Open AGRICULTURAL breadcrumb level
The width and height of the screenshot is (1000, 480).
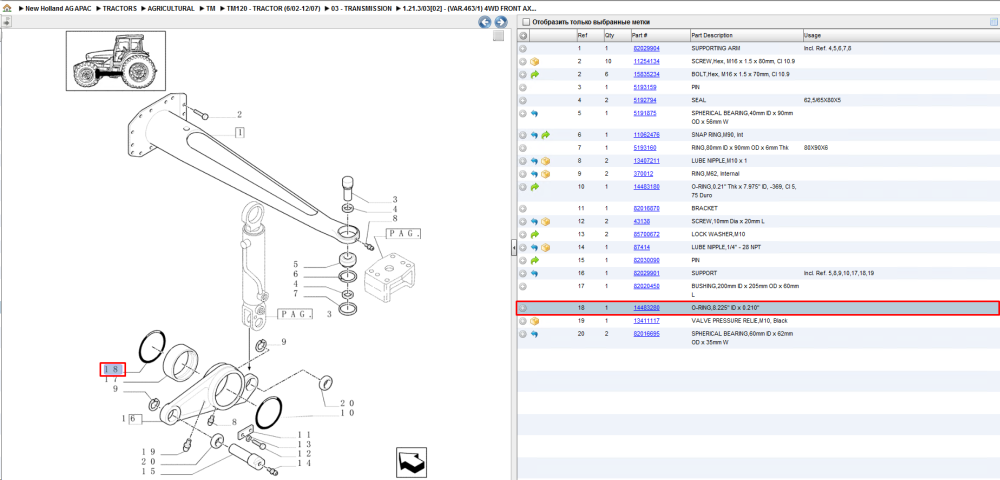click(x=171, y=9)
